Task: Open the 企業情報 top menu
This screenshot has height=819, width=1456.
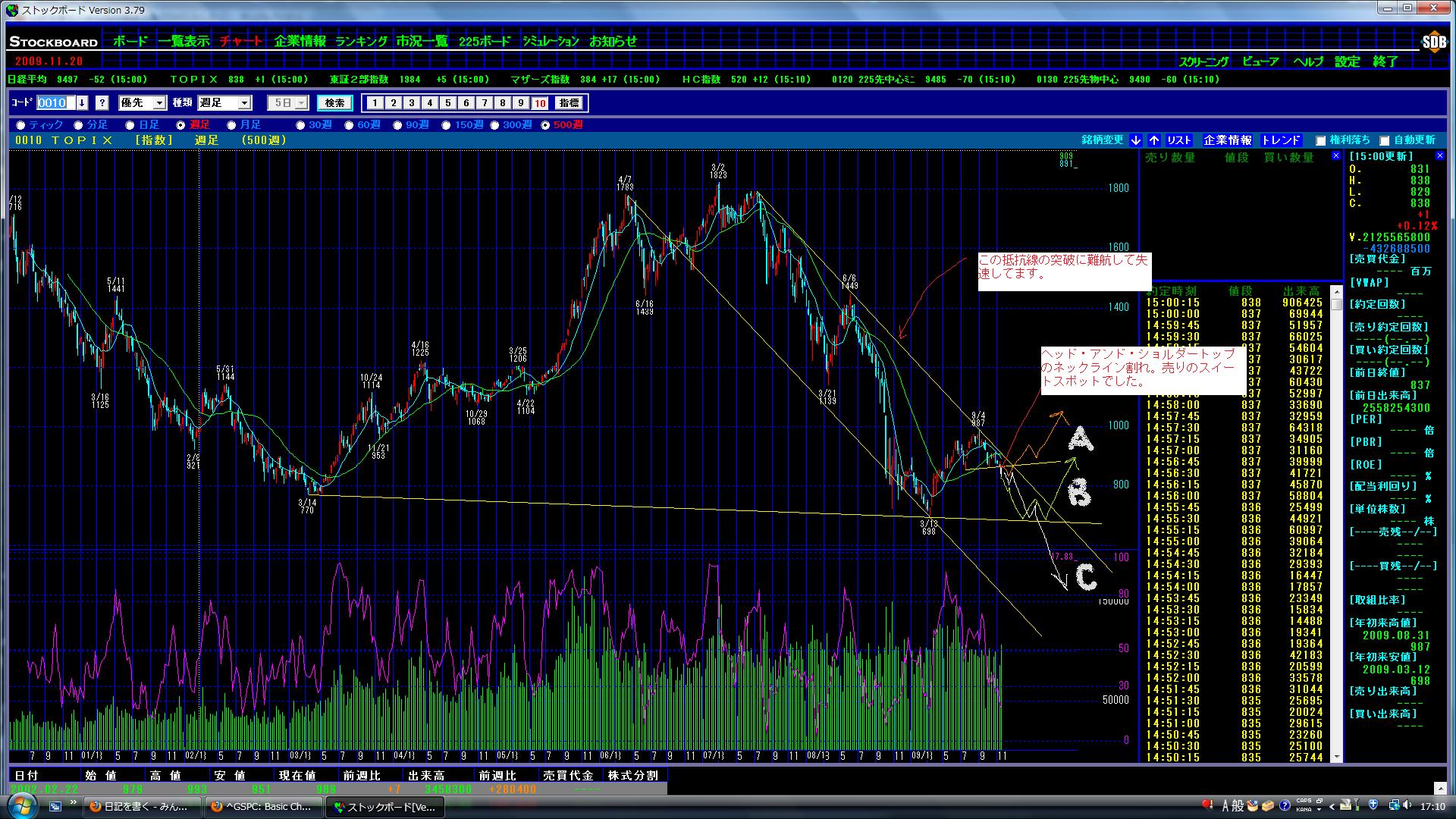Action: (x=300, y=42)
